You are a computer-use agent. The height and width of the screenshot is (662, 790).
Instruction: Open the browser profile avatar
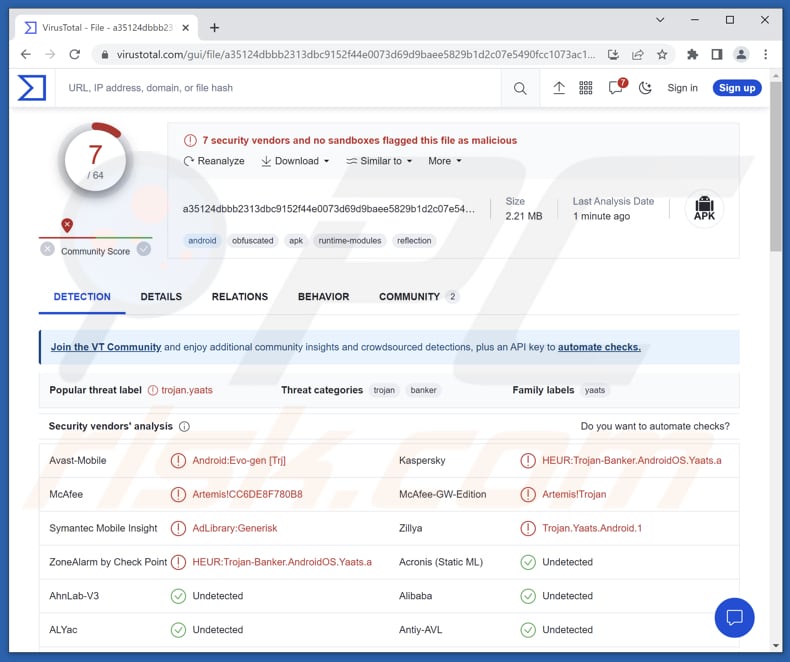tap(741, 54)
